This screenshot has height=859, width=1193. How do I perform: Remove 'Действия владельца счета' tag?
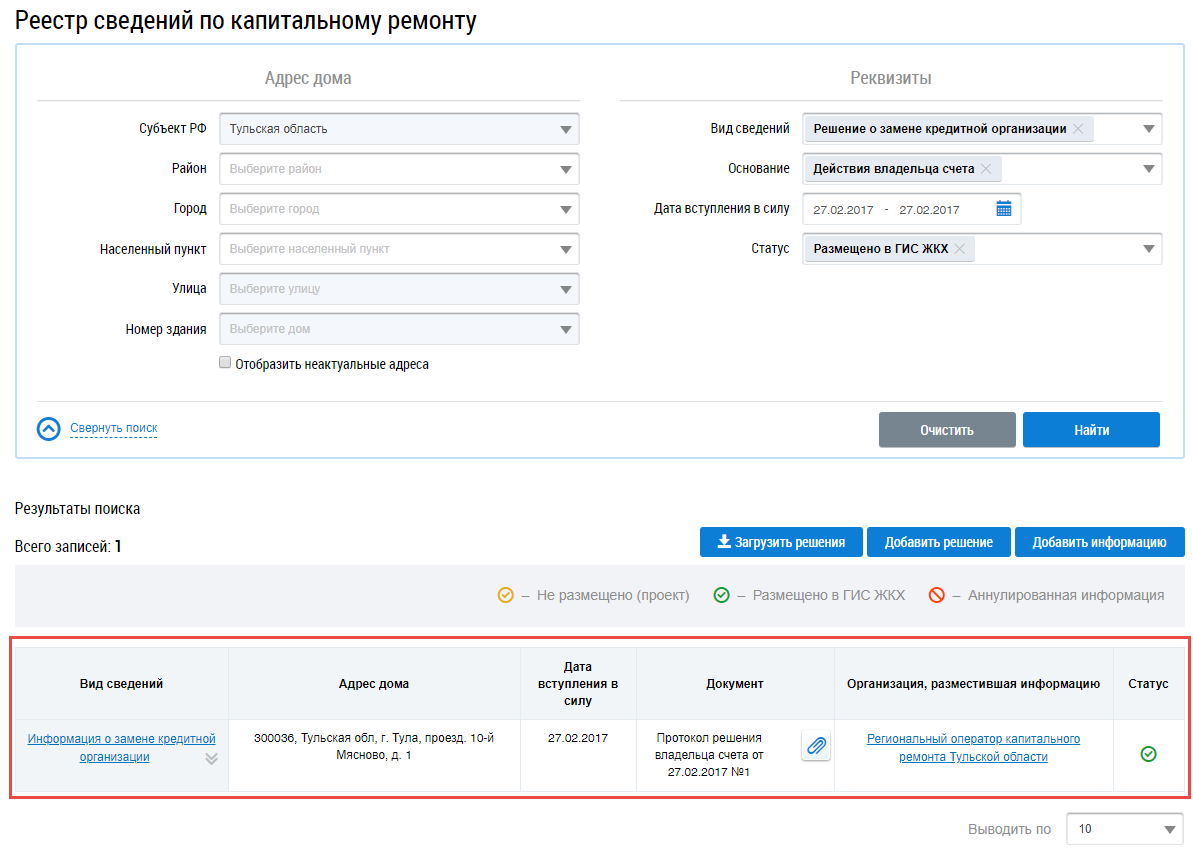pos(985,169)
